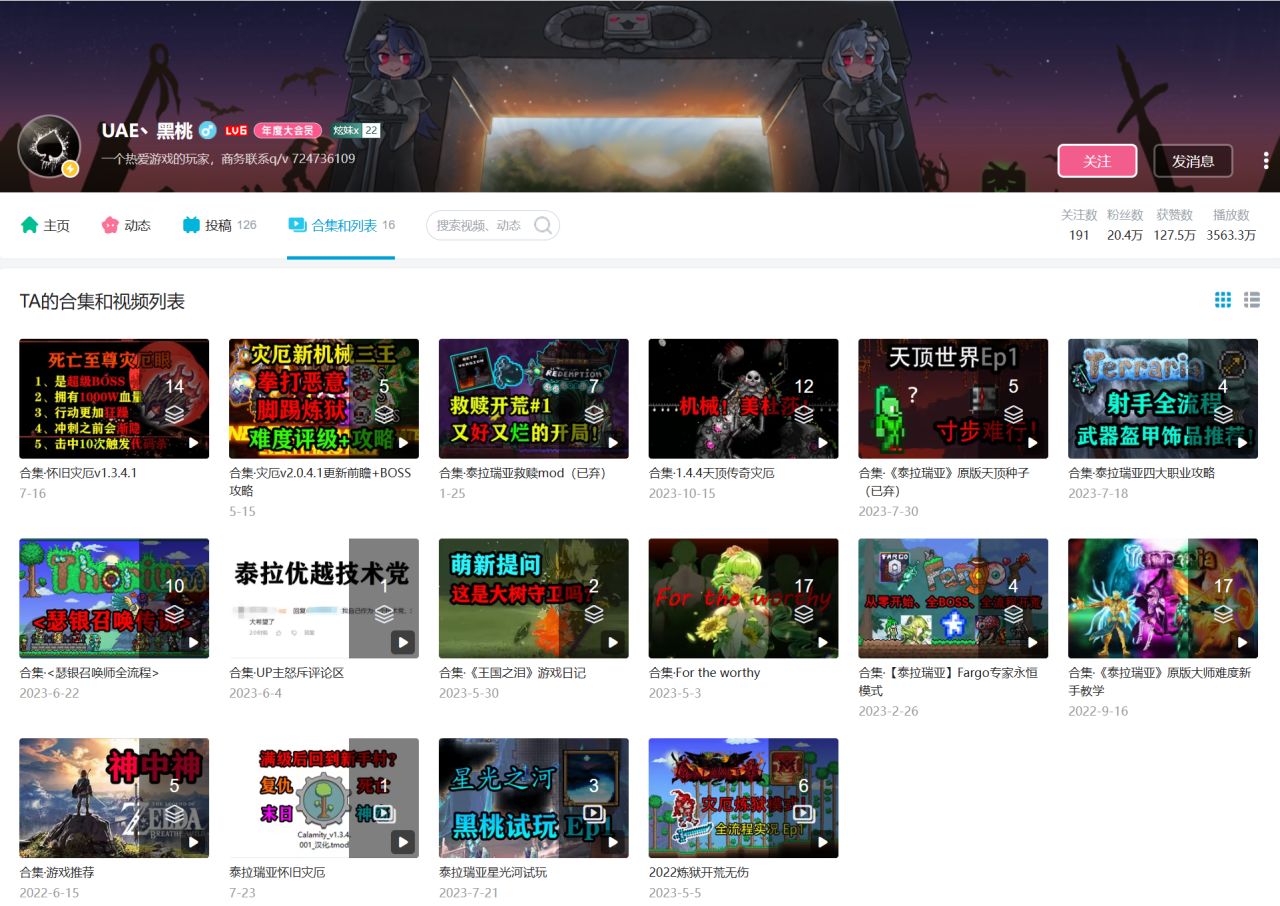This screenshot has height=906, width=1280.
Task: Click the house icon on the 主页 tab
Action: tap(29, 225)
